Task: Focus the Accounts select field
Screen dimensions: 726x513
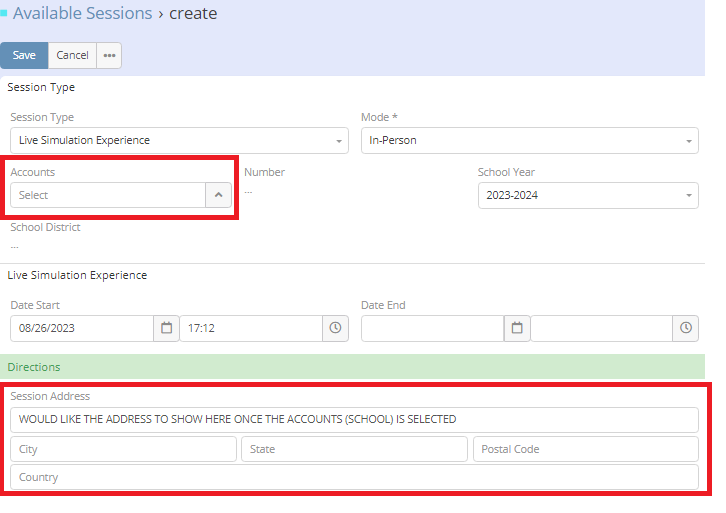Action: (108, 195)
